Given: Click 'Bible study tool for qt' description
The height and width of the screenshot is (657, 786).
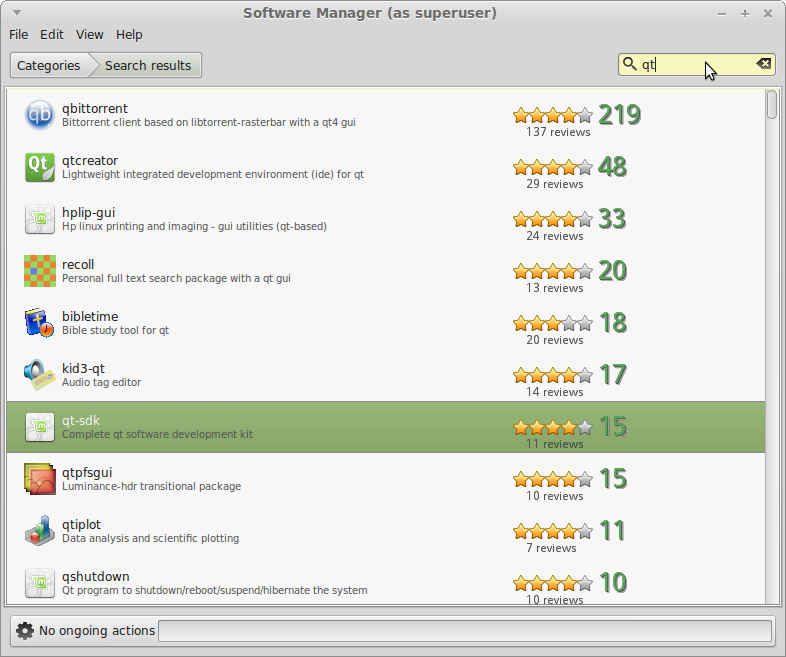Looking at the screenshot, I should click(x=115, y=330).
